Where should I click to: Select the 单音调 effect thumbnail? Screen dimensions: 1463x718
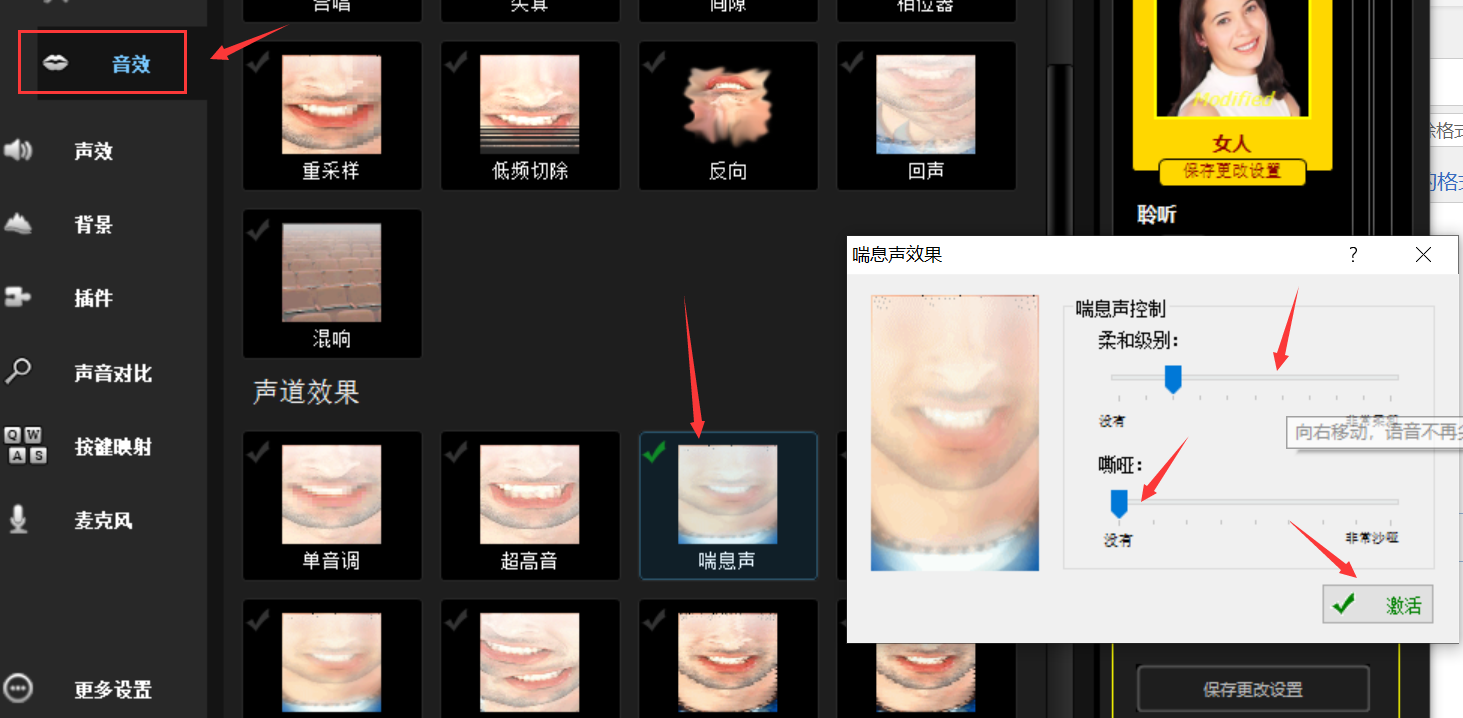point(331,494)
